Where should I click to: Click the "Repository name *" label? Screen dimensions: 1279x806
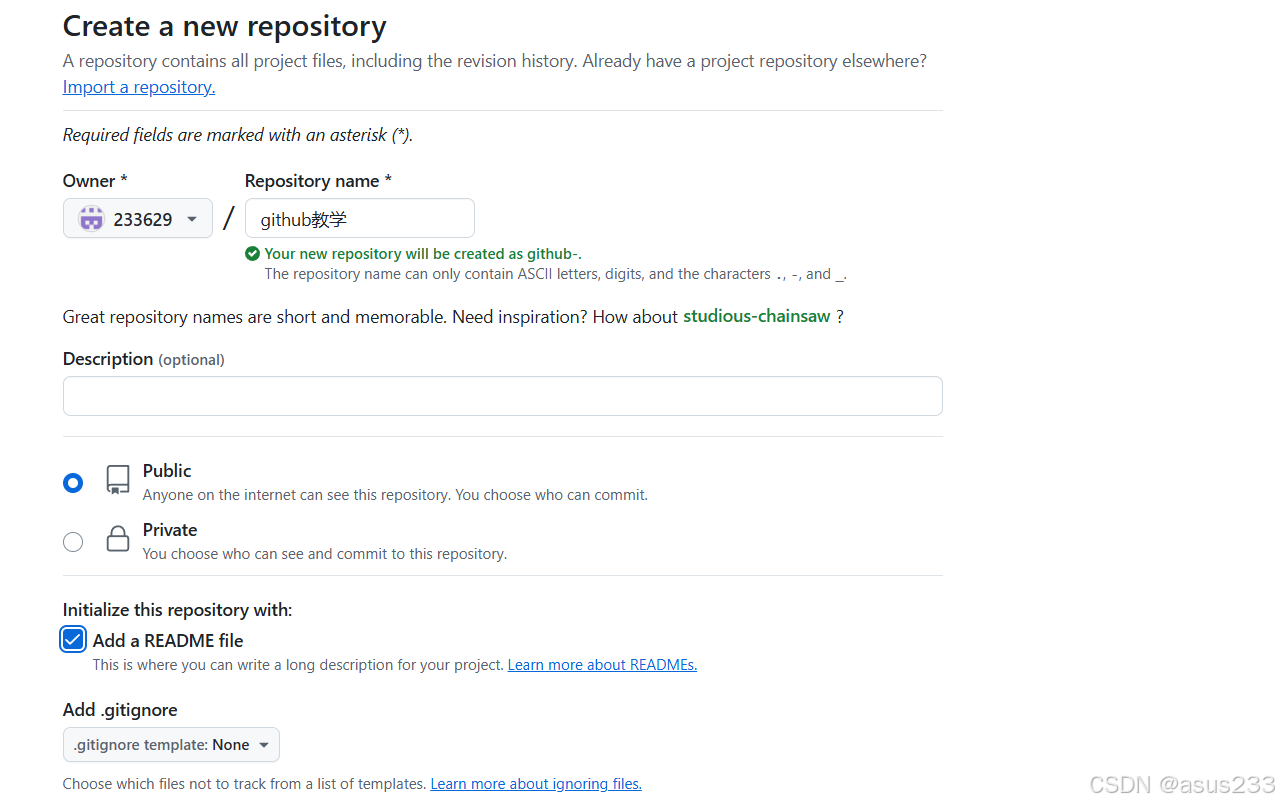pos(318,181)
